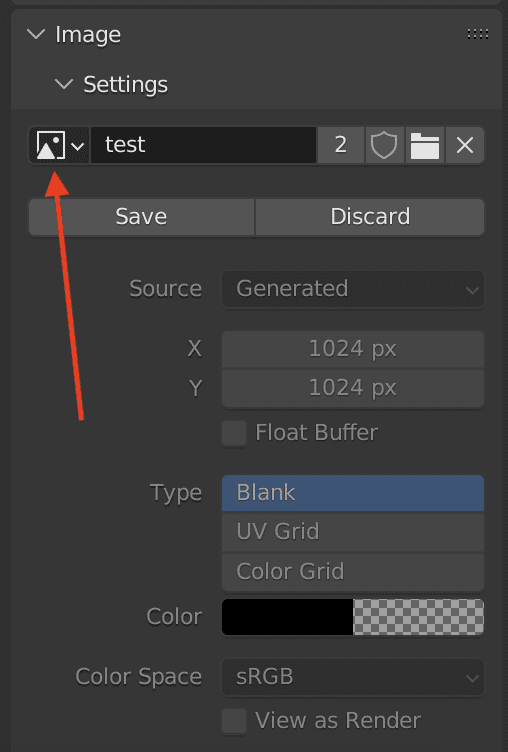Open the Color Space sRGB dropdown
This screenshot has height=752, width=508.
pos(353,677)
